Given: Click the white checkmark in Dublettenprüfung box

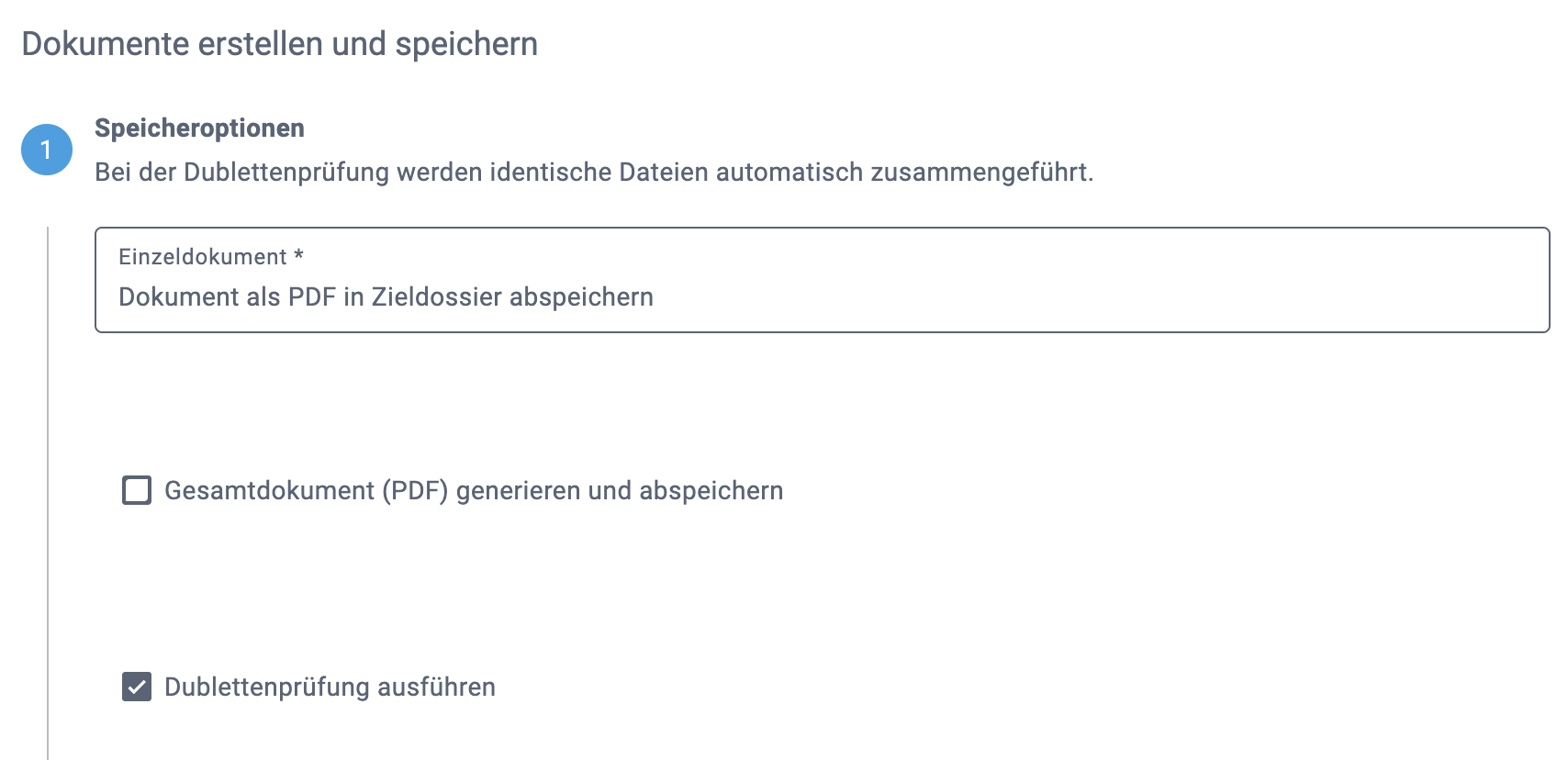Looking at the screenshot, I should pos(137,687).
